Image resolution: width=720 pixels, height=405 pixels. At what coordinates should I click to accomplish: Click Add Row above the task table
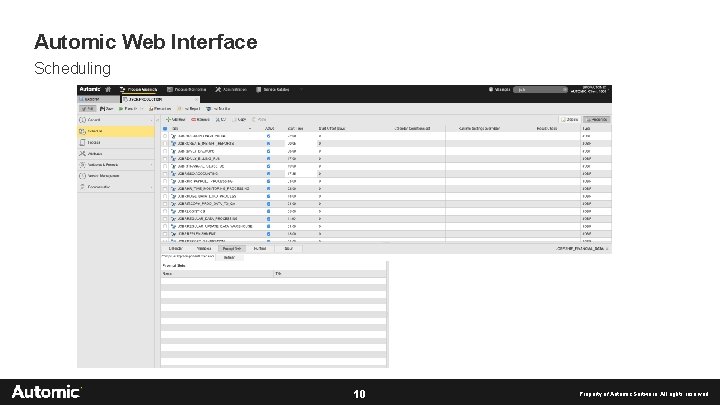[x=175, y=119]
